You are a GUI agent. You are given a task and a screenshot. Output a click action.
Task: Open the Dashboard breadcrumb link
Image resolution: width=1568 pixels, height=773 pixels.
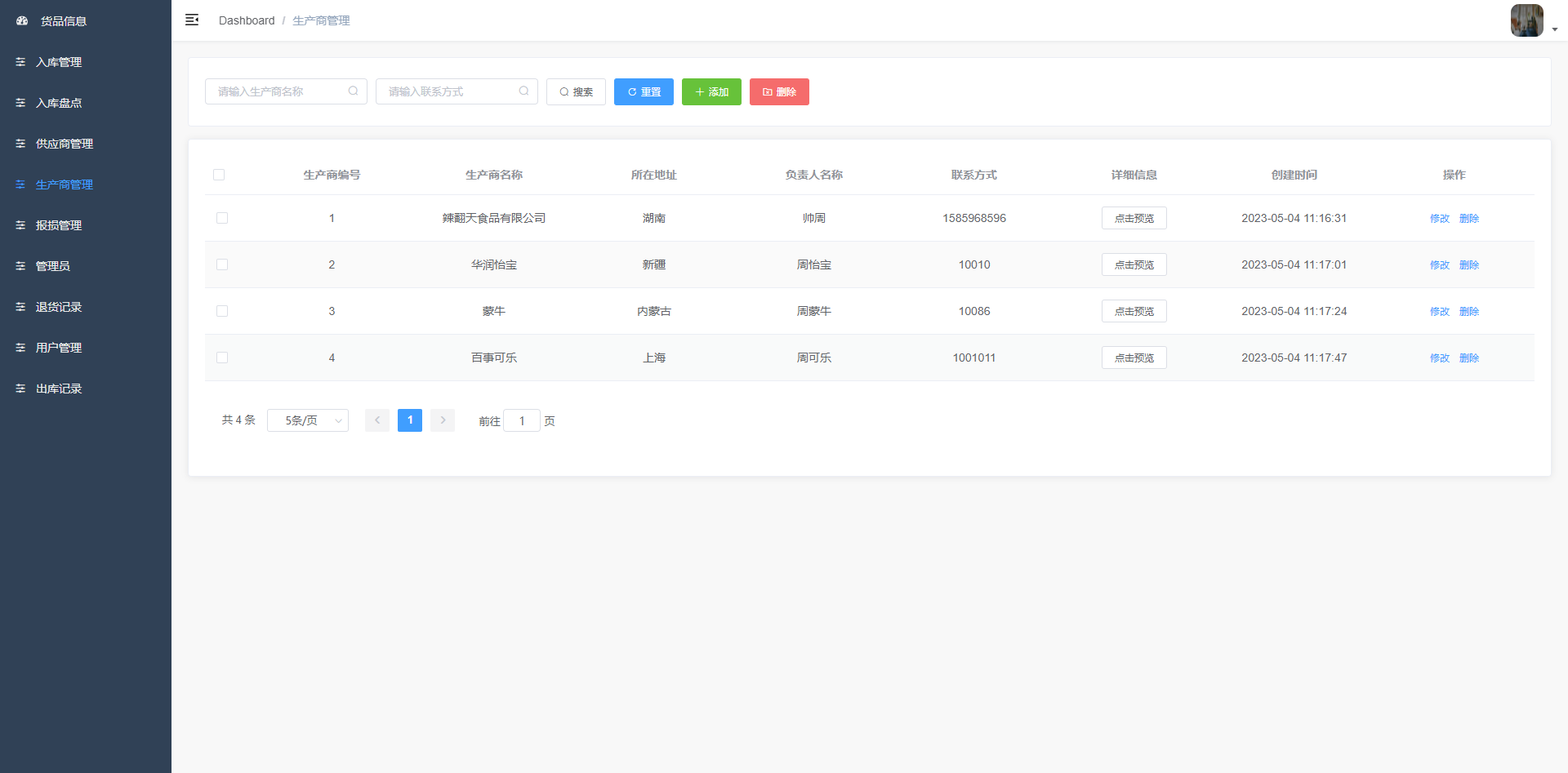246,20
